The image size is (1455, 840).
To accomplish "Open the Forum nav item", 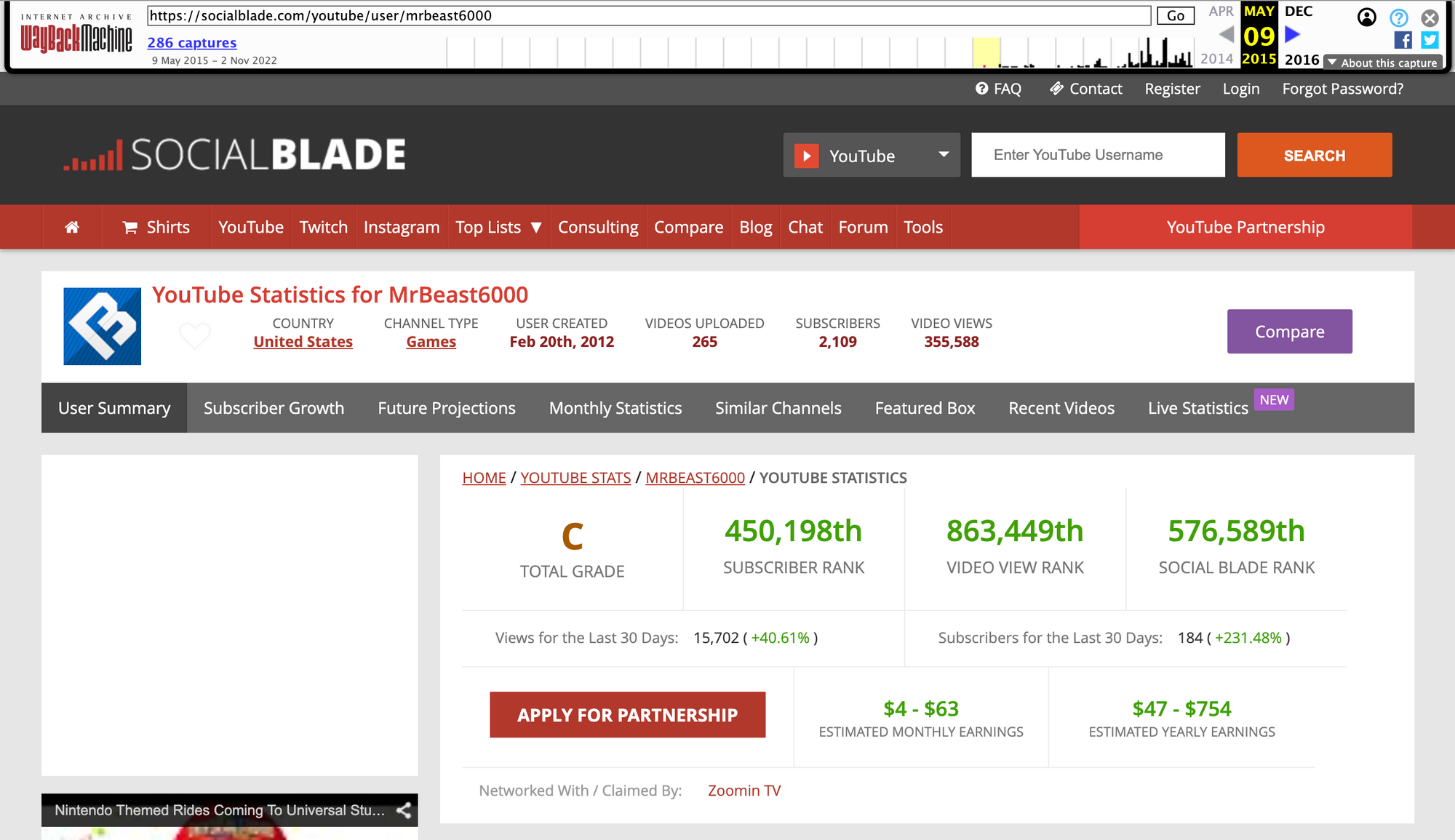I will click(864, 228).
